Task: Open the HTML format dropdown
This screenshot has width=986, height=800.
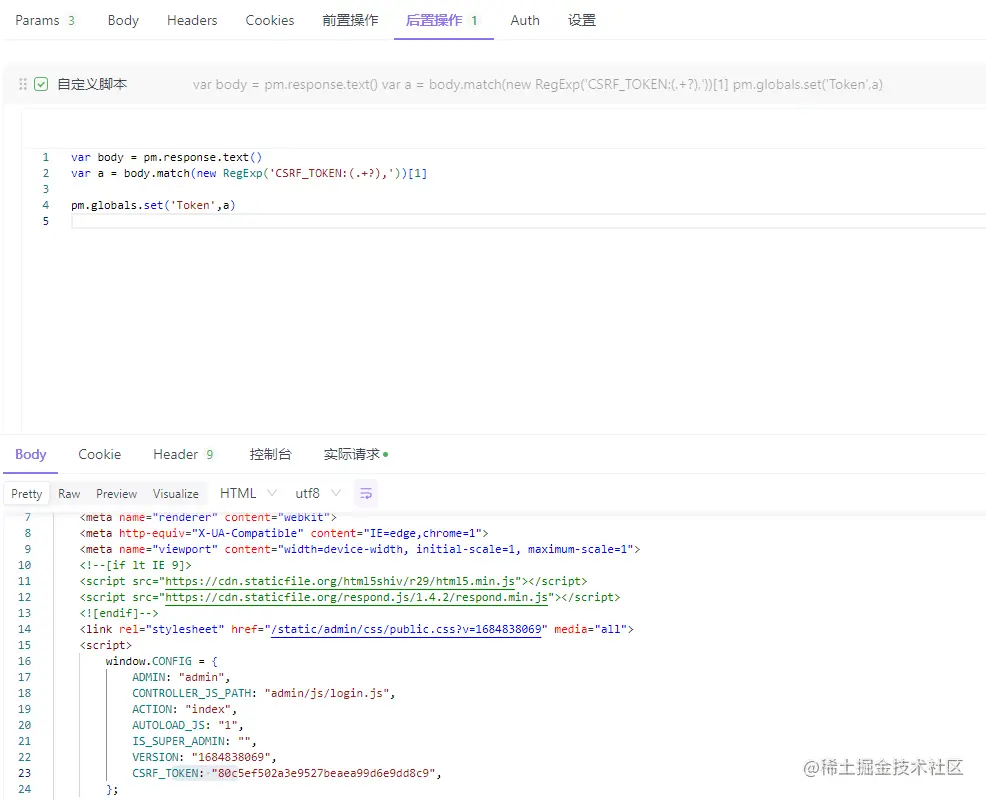Action: 248,493
